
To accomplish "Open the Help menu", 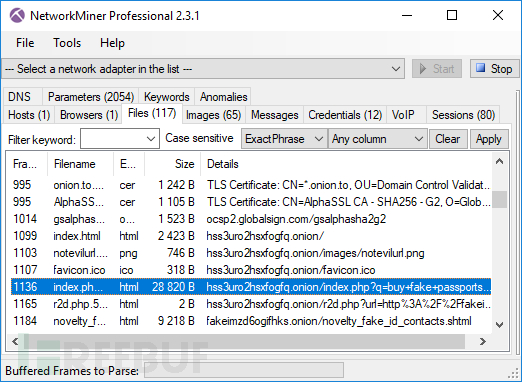I will click(112, 43).
